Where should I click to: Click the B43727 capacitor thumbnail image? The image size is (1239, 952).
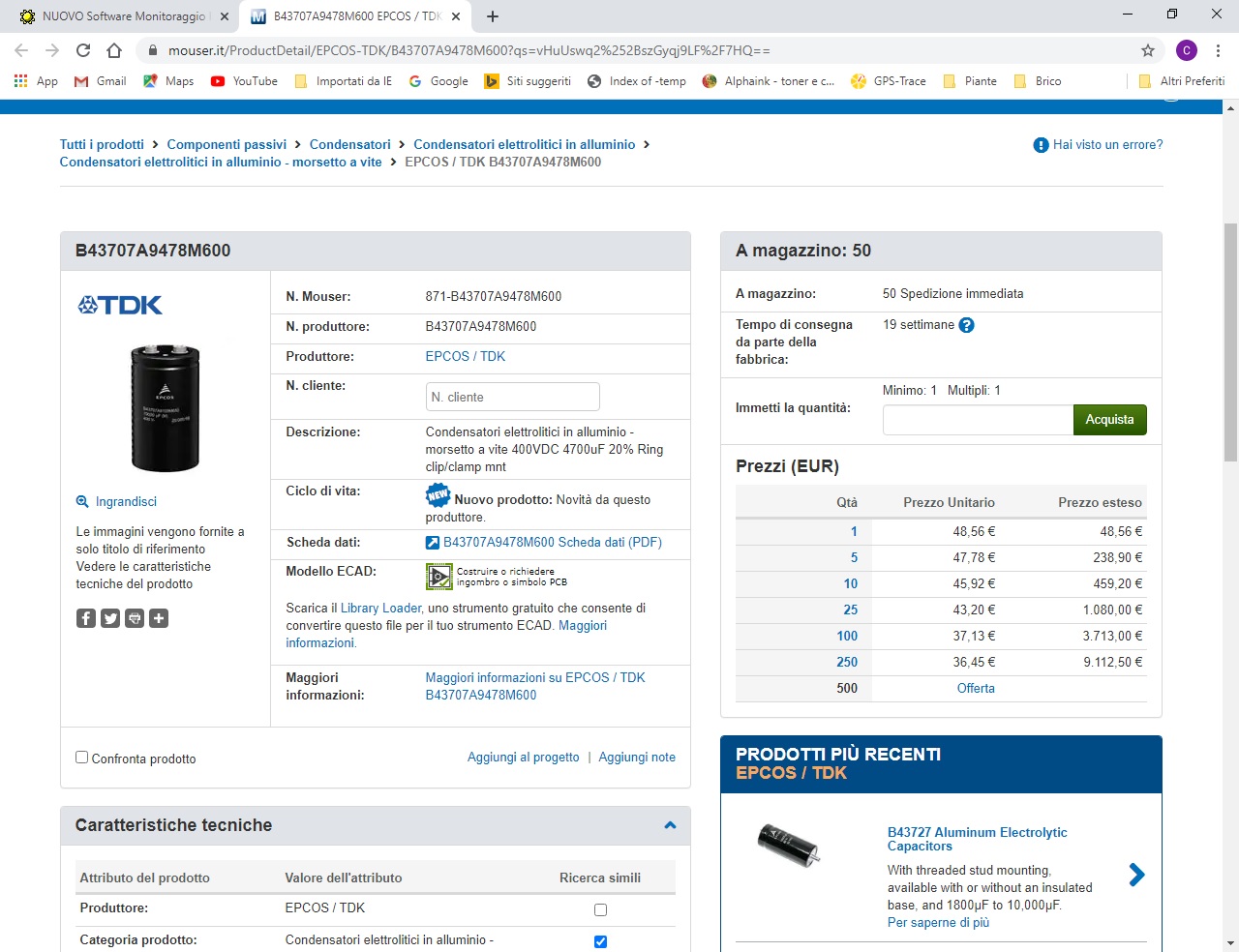click(x=789, y=844)
